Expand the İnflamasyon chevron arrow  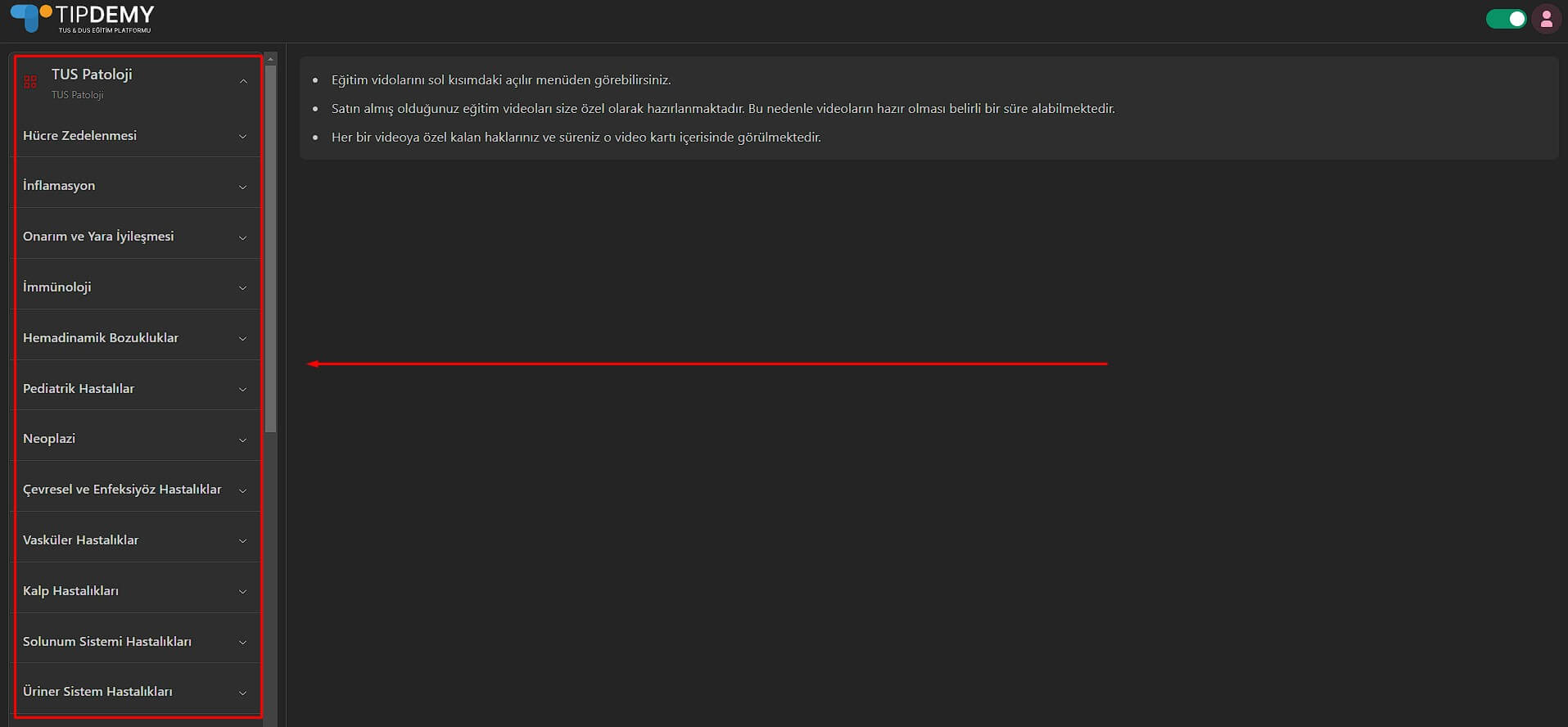(242, 187)
